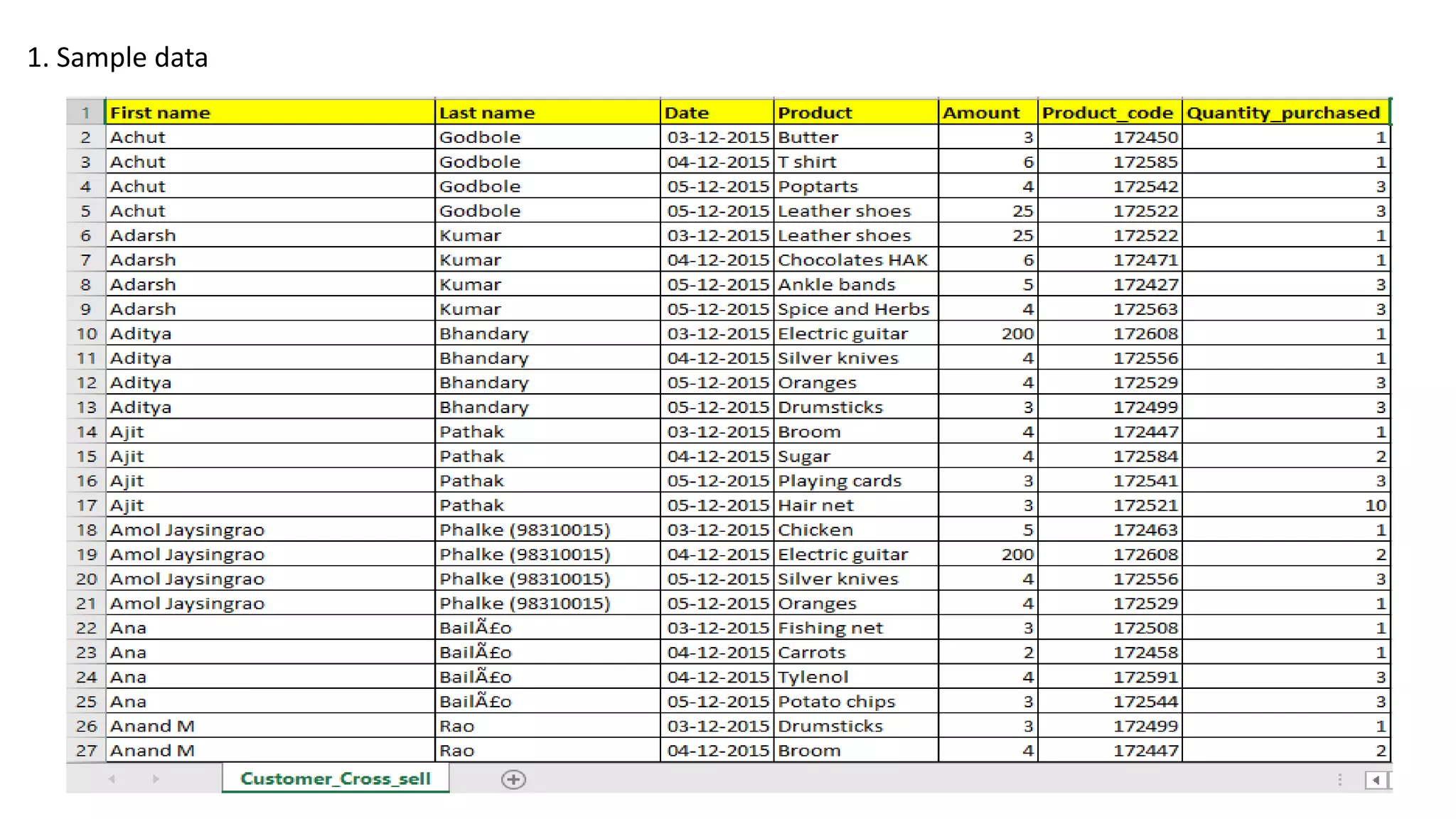Select the First name header cell
The height and width of the screenshot is (819, 1456).
[270, 112]
